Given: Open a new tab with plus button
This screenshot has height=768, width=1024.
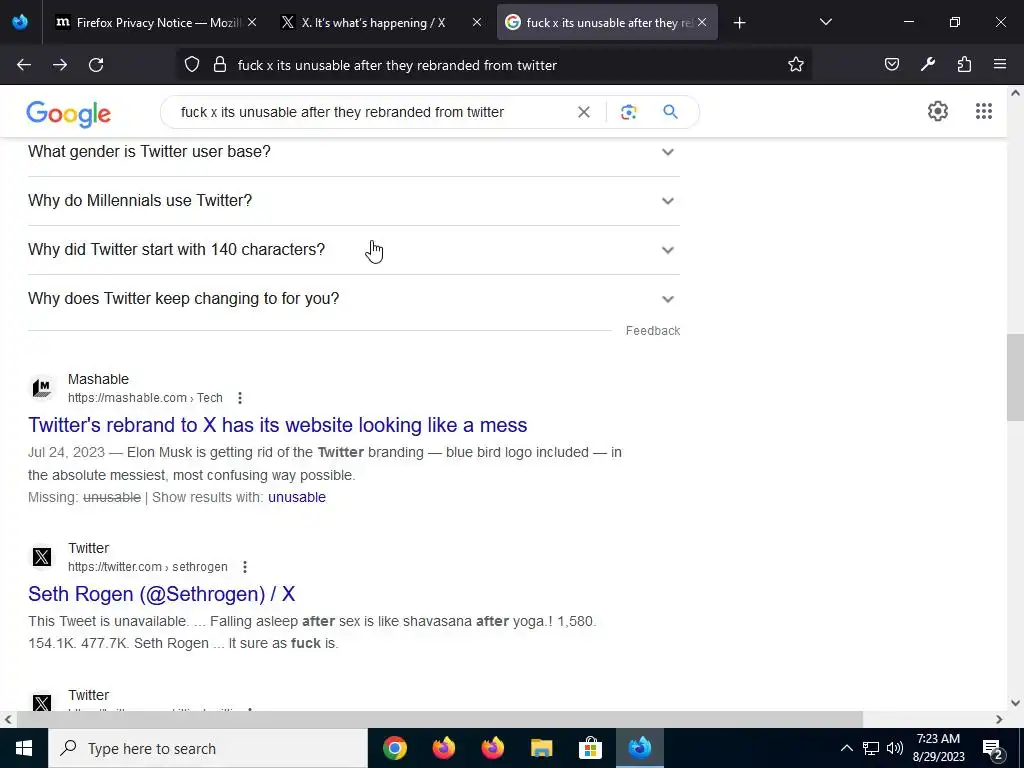Looking at the screenshot, I should tap(739, 23).
